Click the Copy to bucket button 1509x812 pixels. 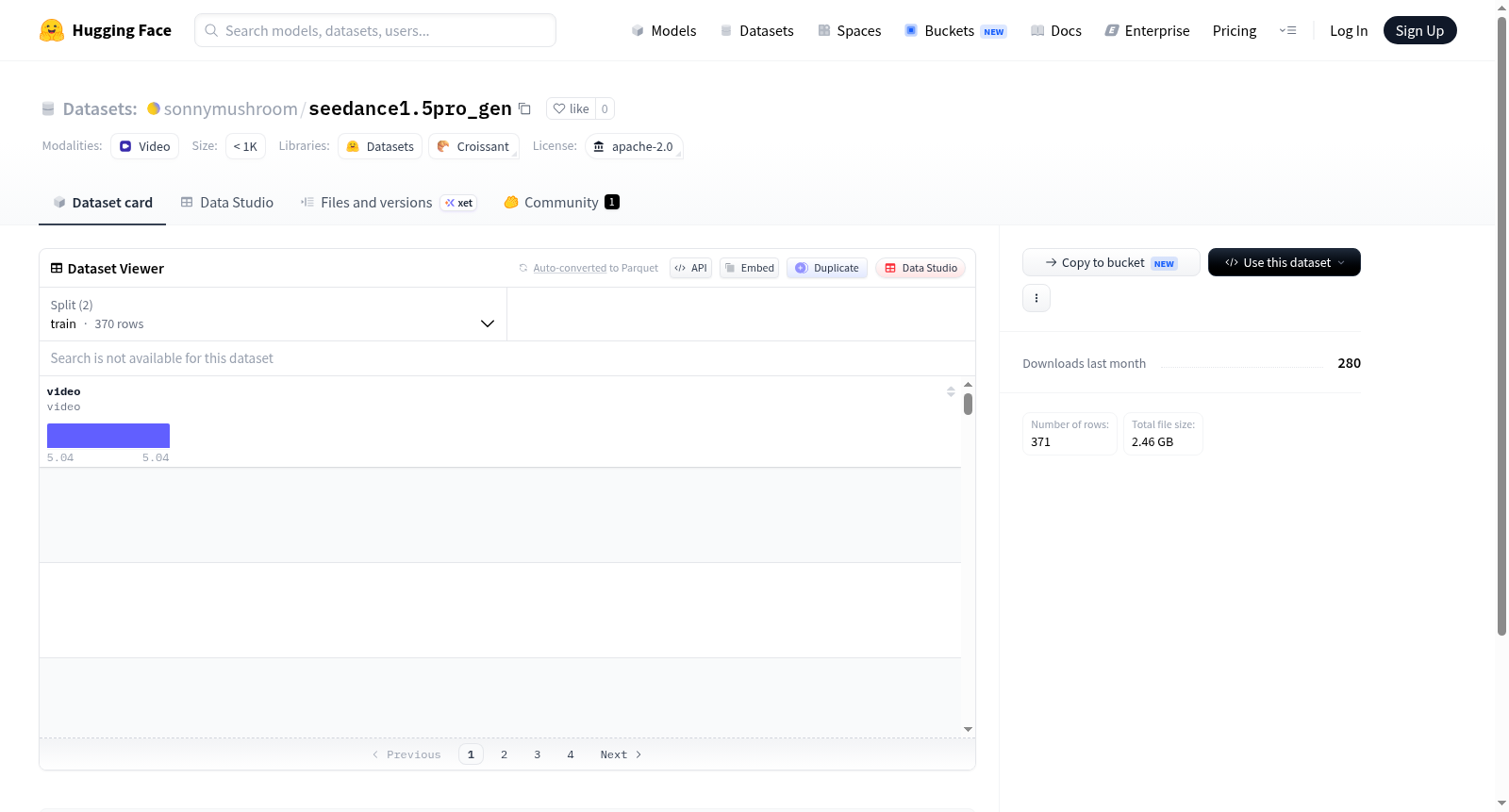coord(1111,262)
